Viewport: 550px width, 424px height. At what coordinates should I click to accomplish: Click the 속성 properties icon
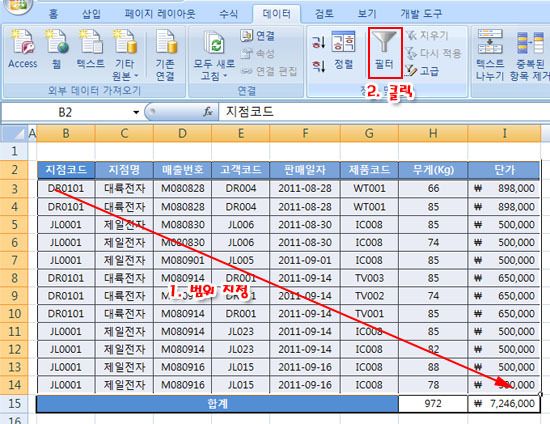258,53
